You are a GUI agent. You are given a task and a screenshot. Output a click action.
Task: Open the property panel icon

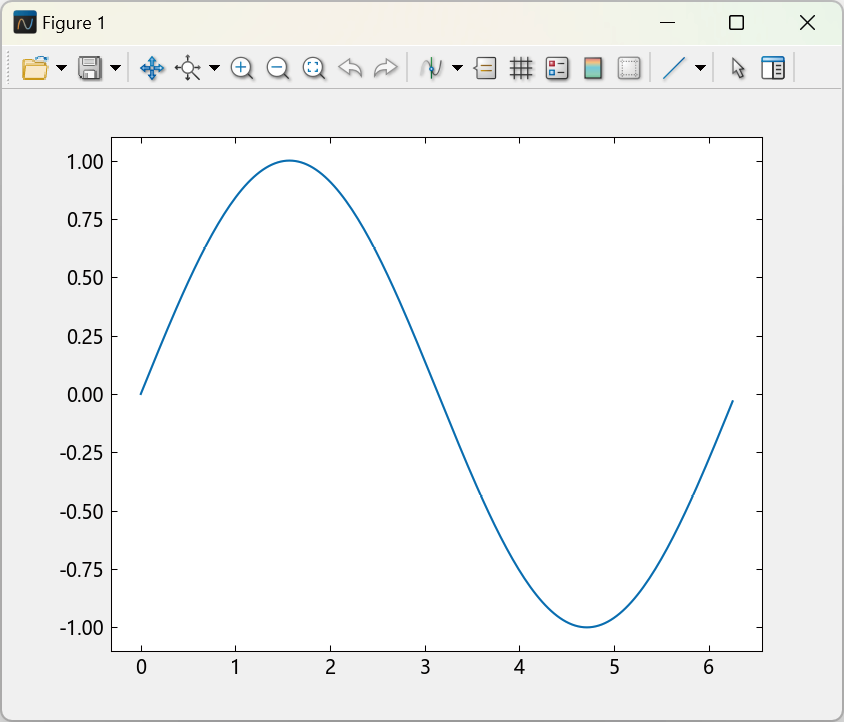773,68
